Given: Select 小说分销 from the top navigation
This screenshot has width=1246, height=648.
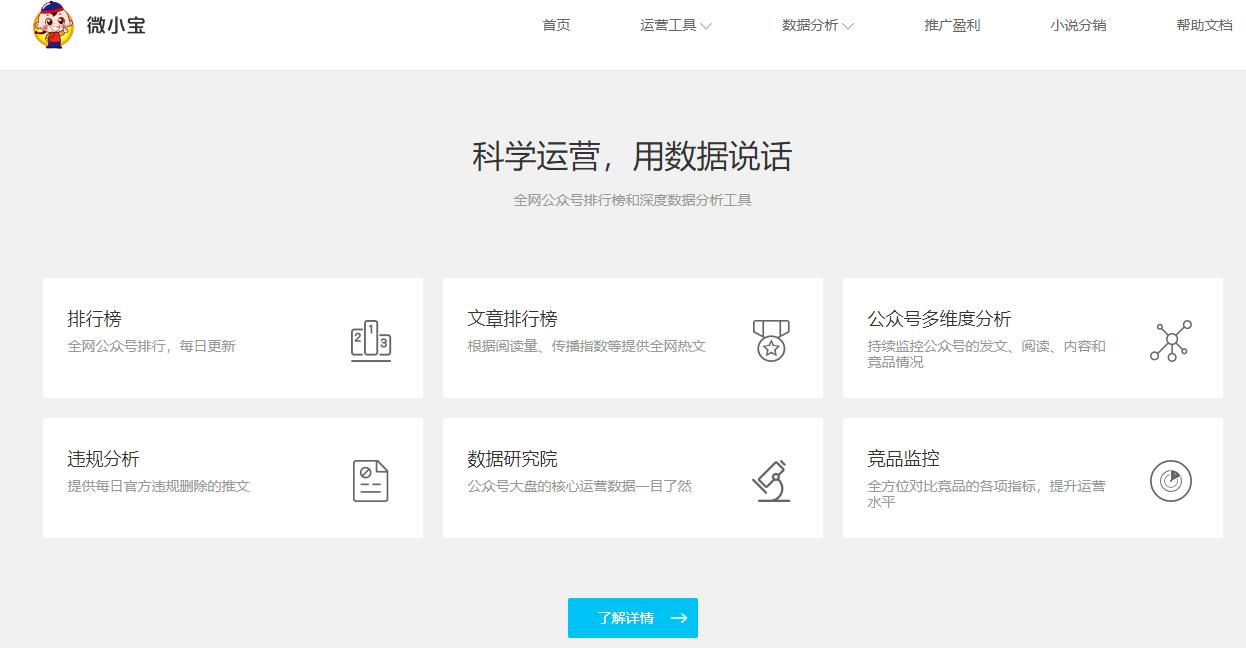Looking at the screenshot, I should [1078, 25].
